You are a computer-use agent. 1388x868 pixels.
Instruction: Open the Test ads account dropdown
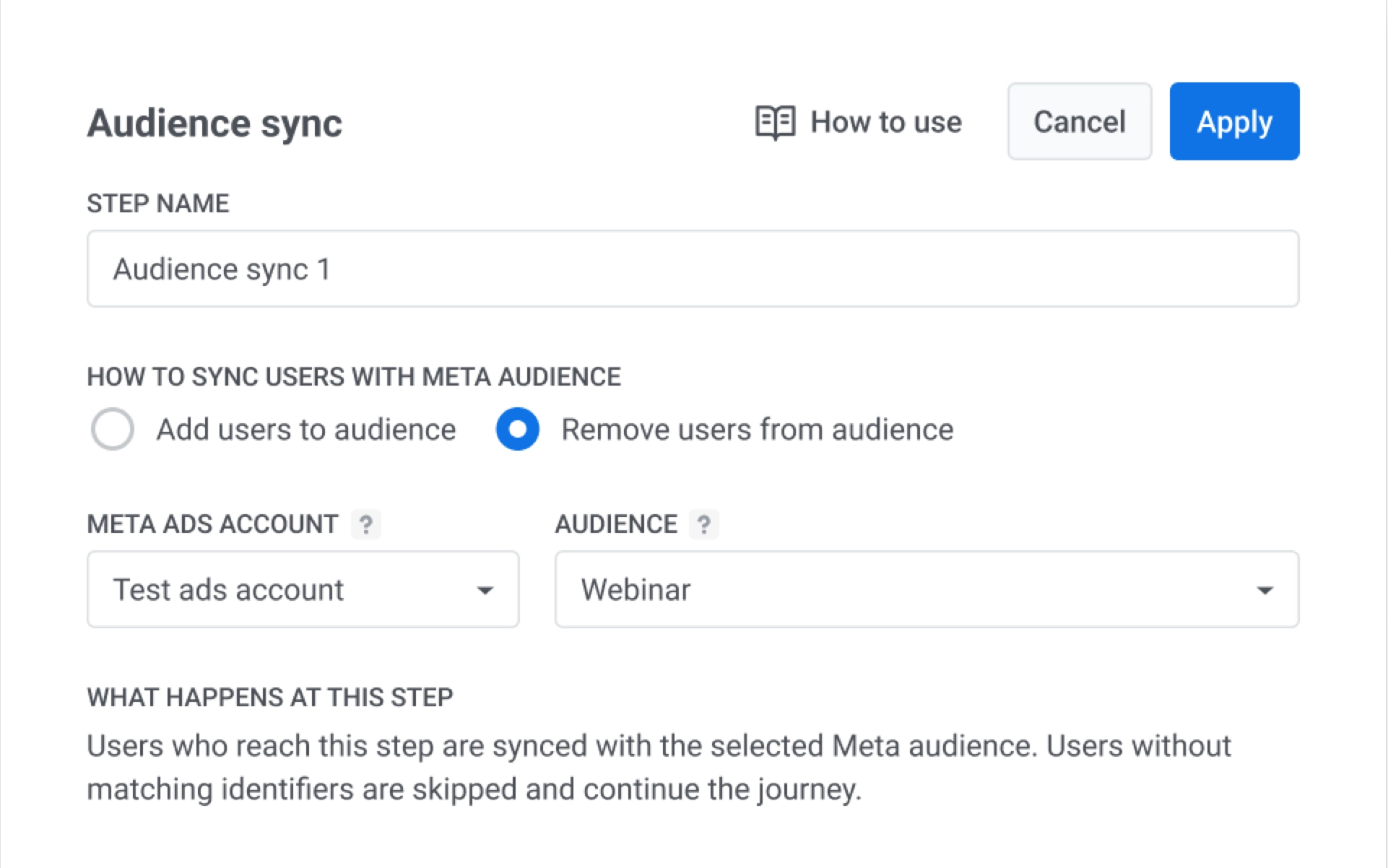pos(303,589)
